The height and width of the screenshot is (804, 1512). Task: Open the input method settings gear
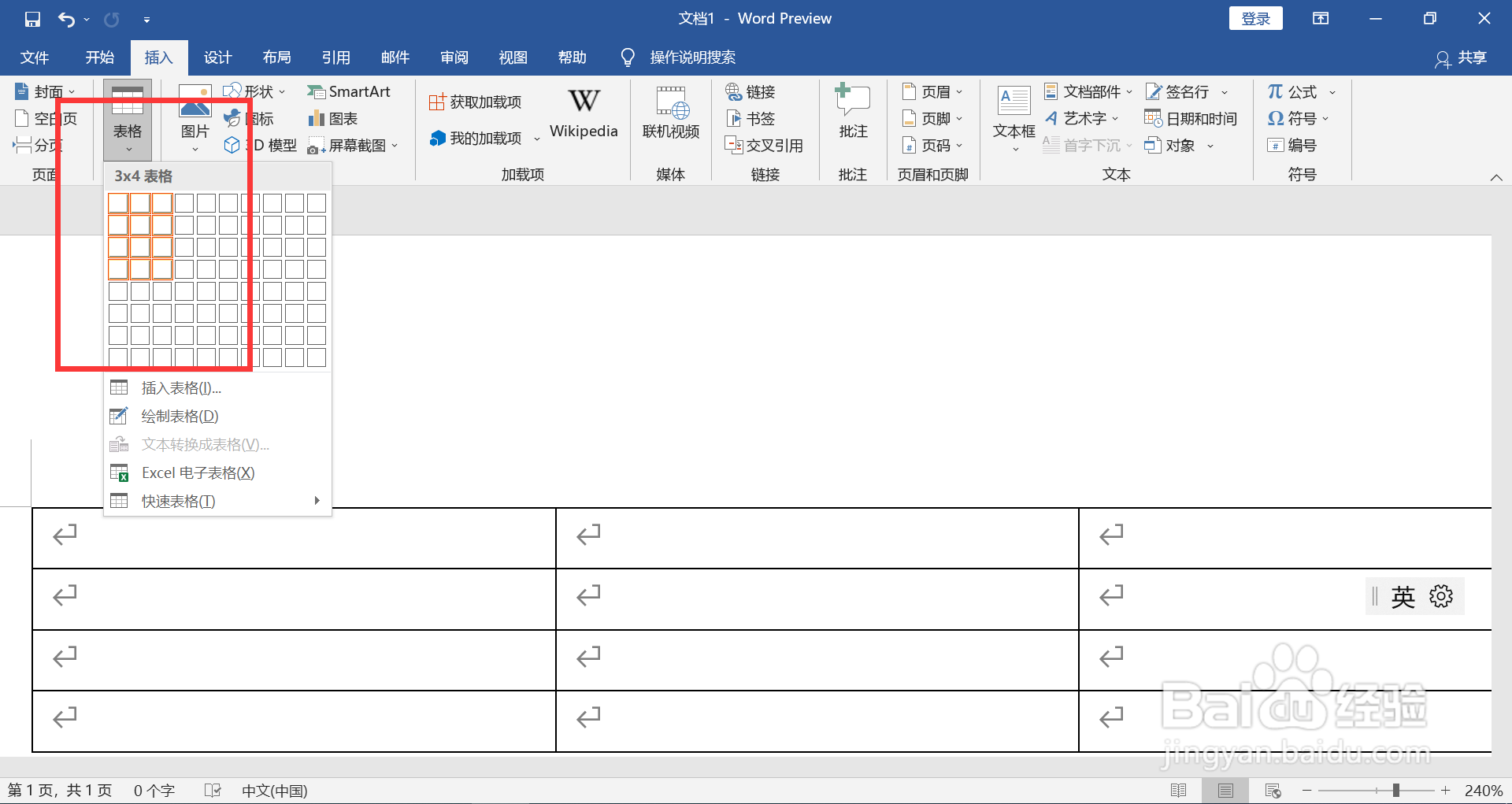tap(1441, 597)
